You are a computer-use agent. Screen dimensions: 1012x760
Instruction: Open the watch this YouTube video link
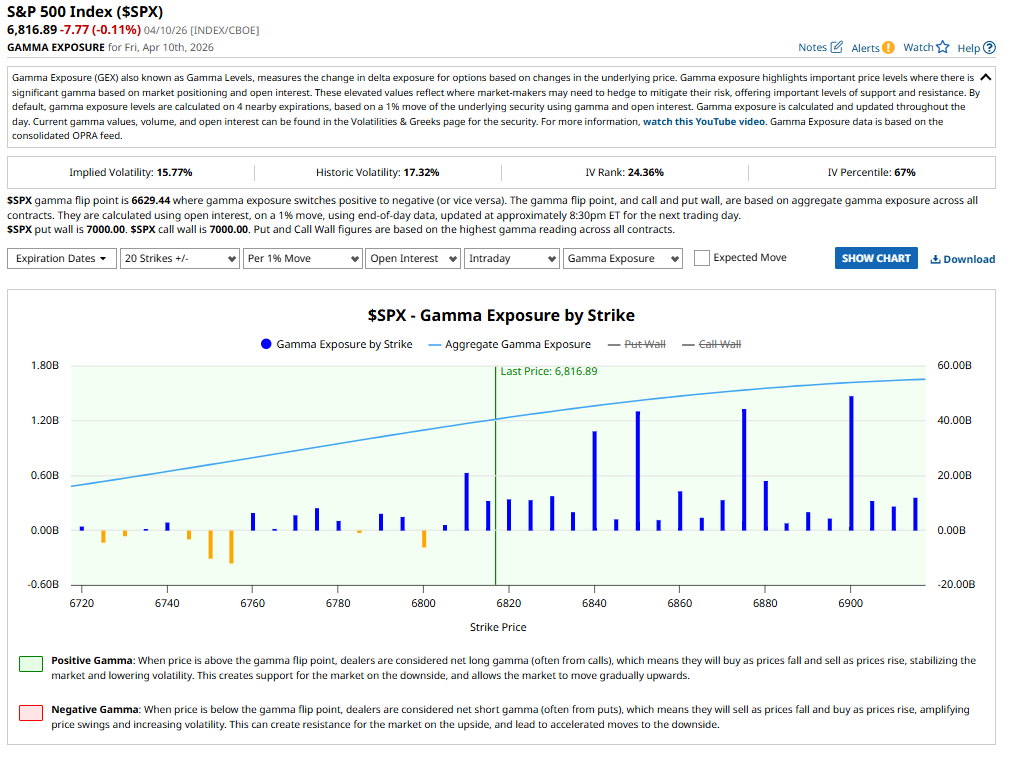click(x=704, y=121)
